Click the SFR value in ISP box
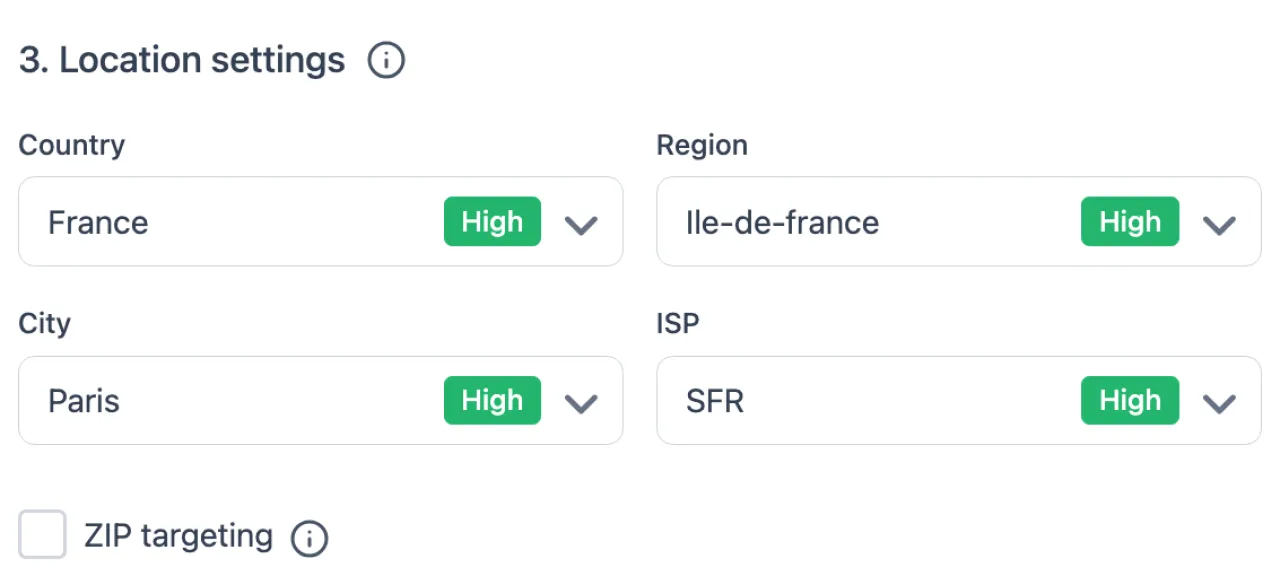Screen dimensions: 1280x576 (x=715, y=401)
